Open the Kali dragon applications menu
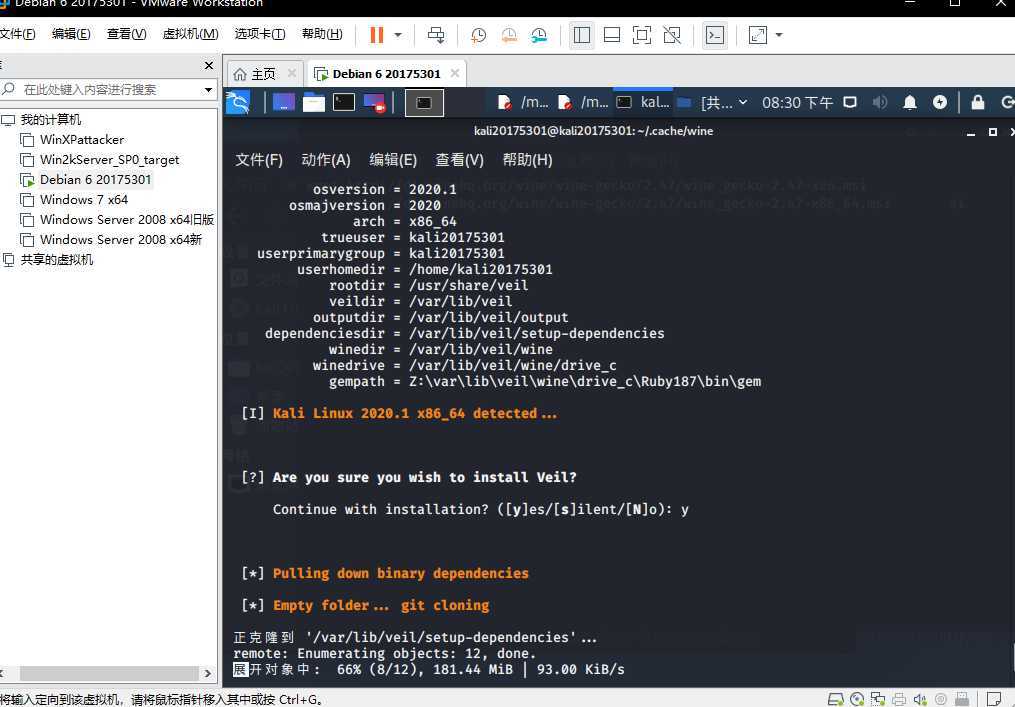1015x707 pixels. [x=238, y=102]
